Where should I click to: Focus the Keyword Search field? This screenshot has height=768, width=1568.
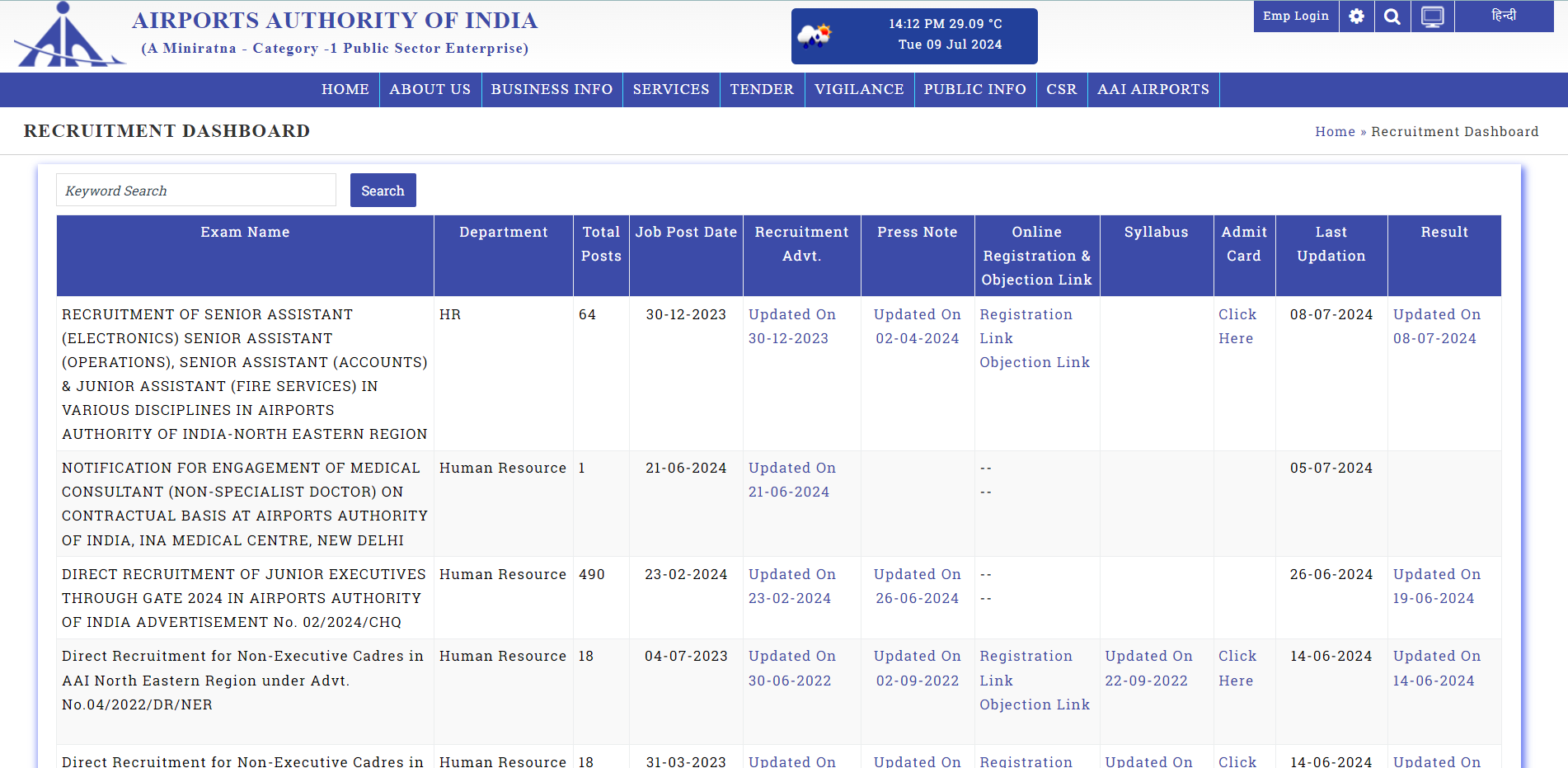196,191
